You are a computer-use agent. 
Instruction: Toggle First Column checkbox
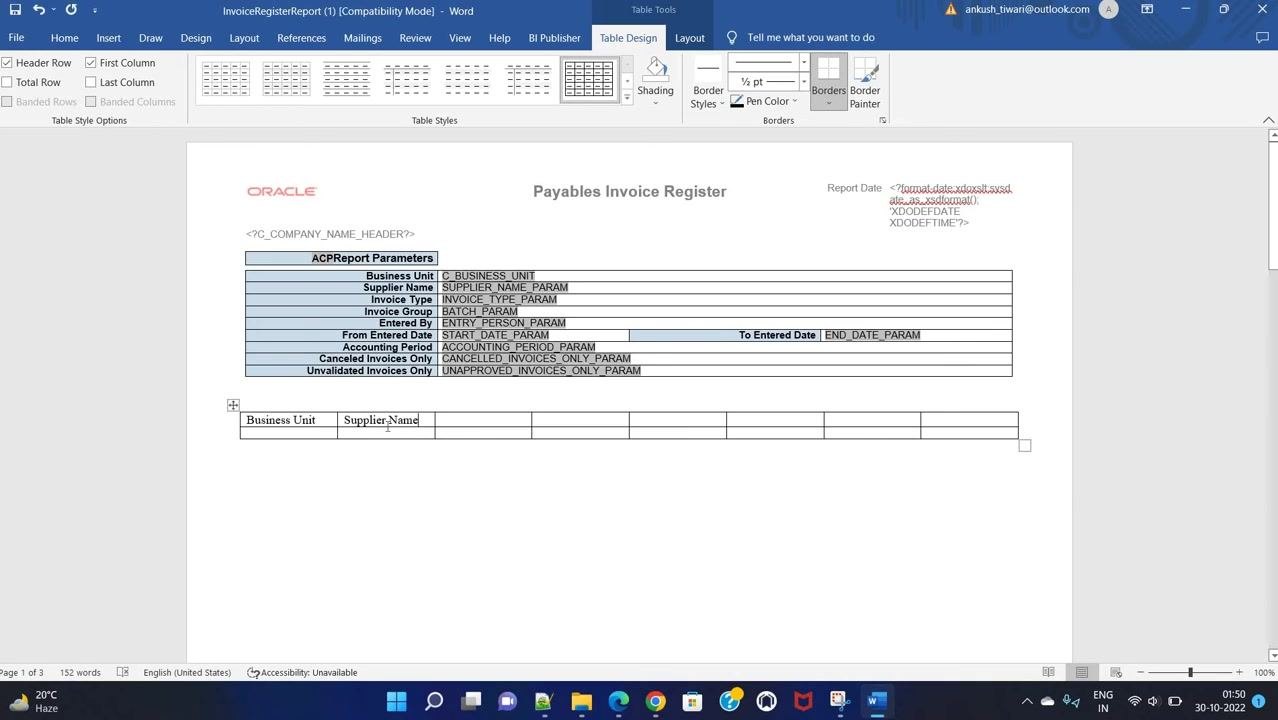tap(91, 63)
